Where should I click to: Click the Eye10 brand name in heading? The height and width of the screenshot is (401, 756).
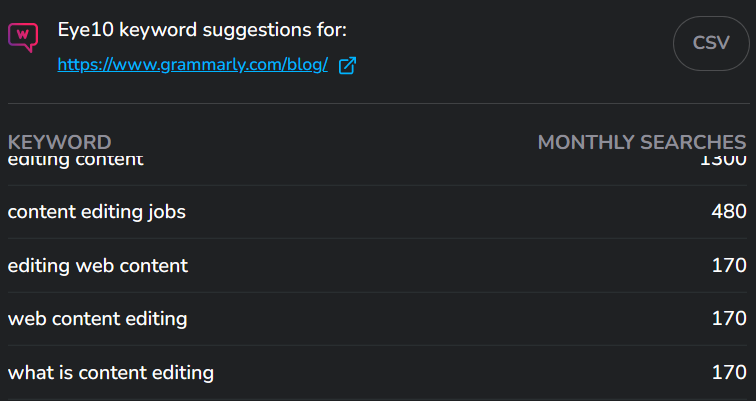tap(85, 30)
